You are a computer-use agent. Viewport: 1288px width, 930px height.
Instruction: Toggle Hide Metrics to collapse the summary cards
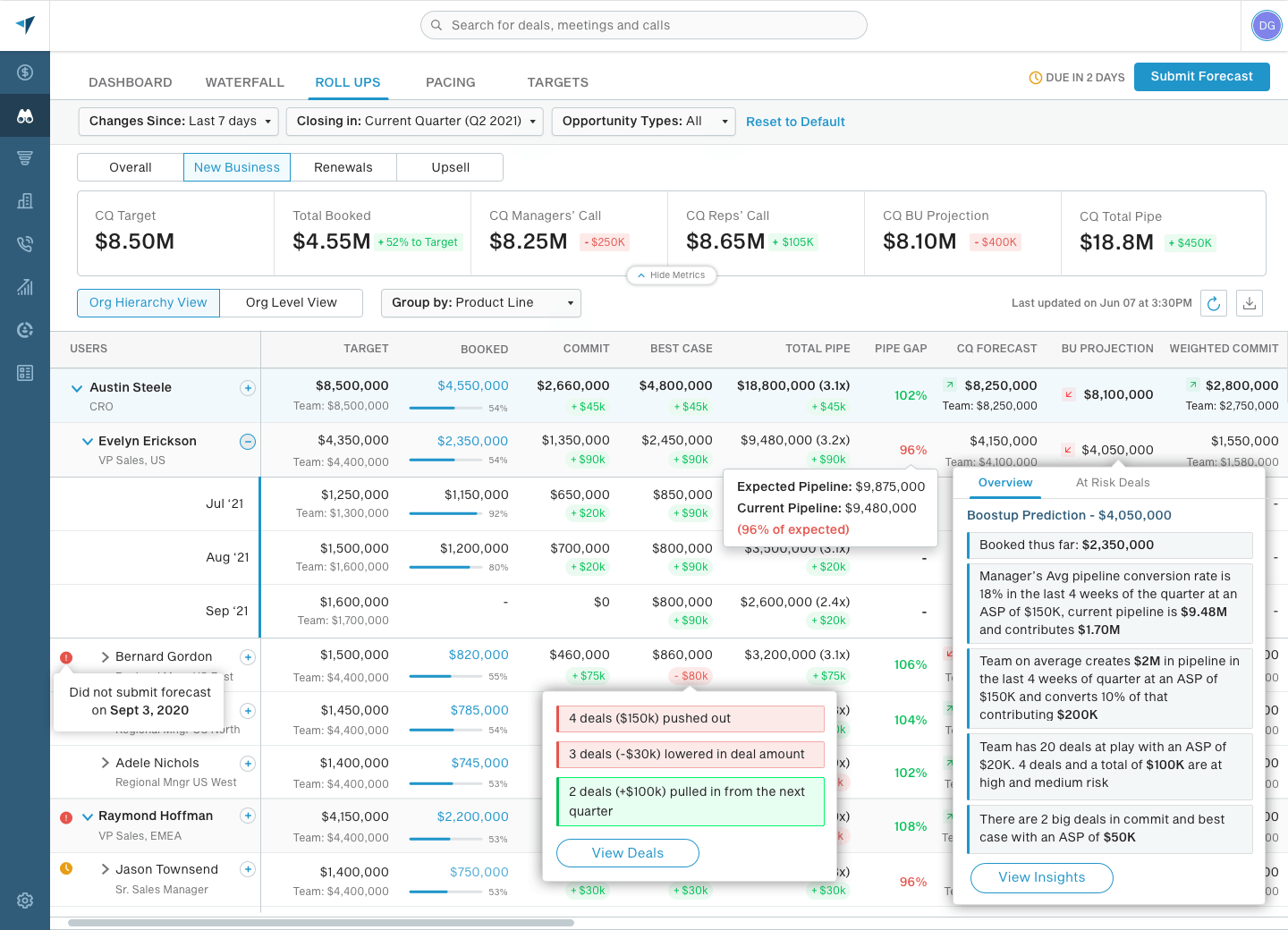[671, 275]
